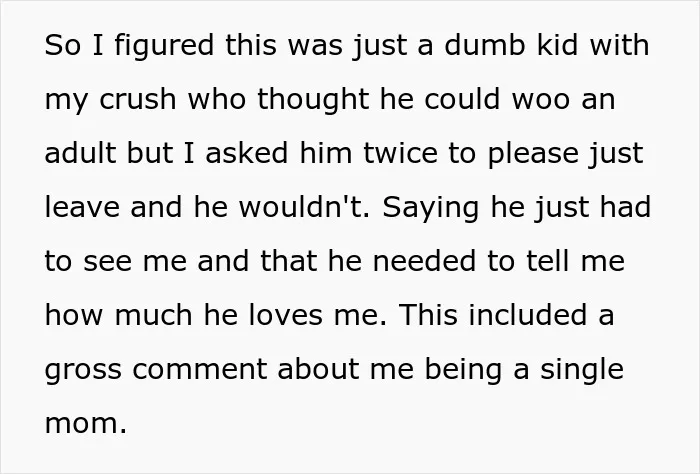Click on the word "wouldn't"
700x474 pixels.
click(x=304, y=207)
